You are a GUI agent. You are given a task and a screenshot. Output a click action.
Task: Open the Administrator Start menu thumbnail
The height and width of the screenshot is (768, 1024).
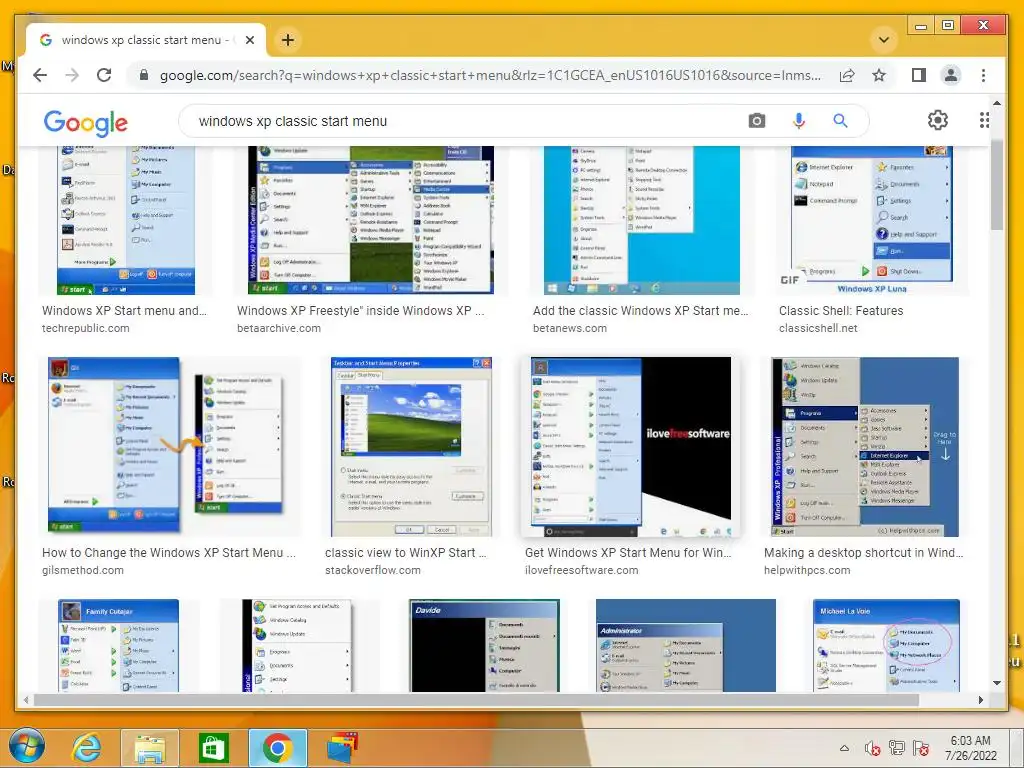click(686, 645)
